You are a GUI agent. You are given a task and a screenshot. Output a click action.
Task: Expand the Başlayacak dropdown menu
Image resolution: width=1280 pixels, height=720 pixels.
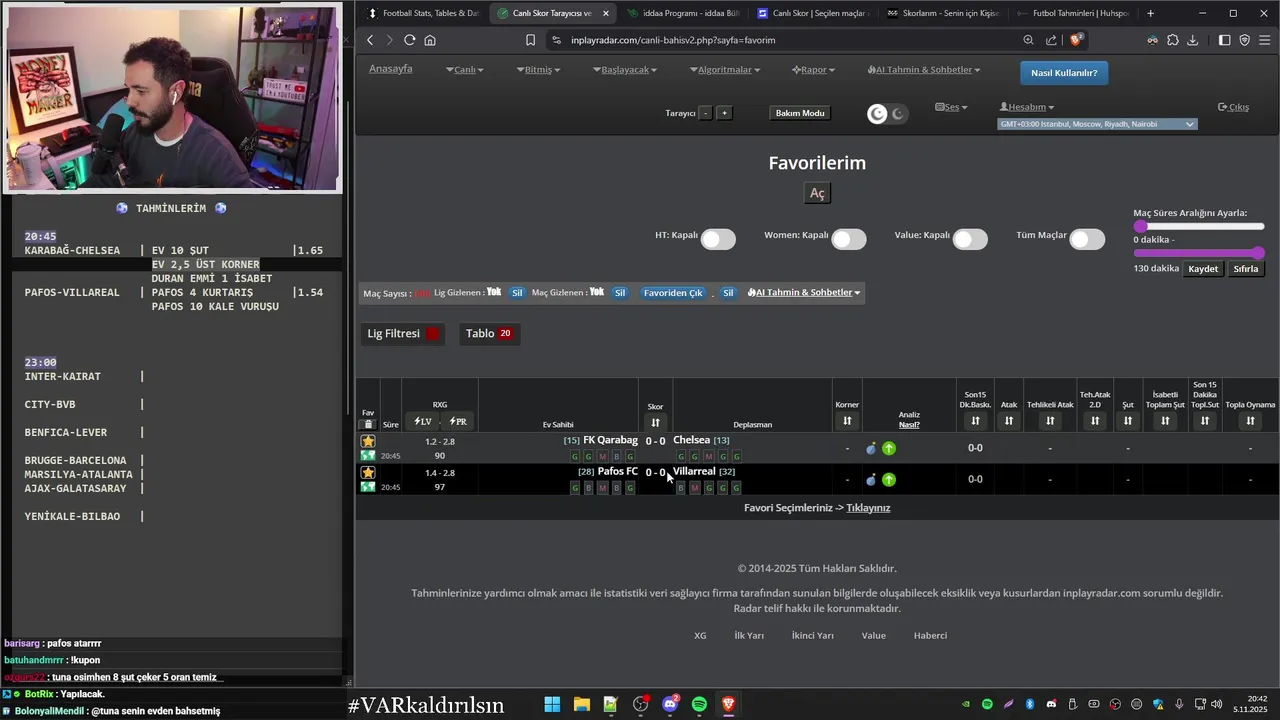[x=625, y=70]
